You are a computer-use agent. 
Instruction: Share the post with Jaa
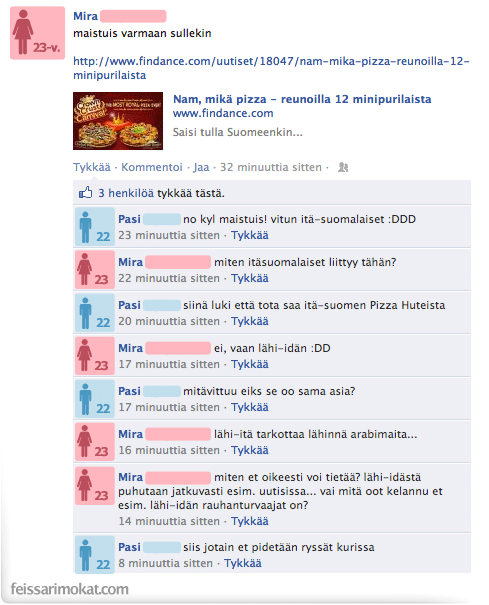[x=201, y=167]
